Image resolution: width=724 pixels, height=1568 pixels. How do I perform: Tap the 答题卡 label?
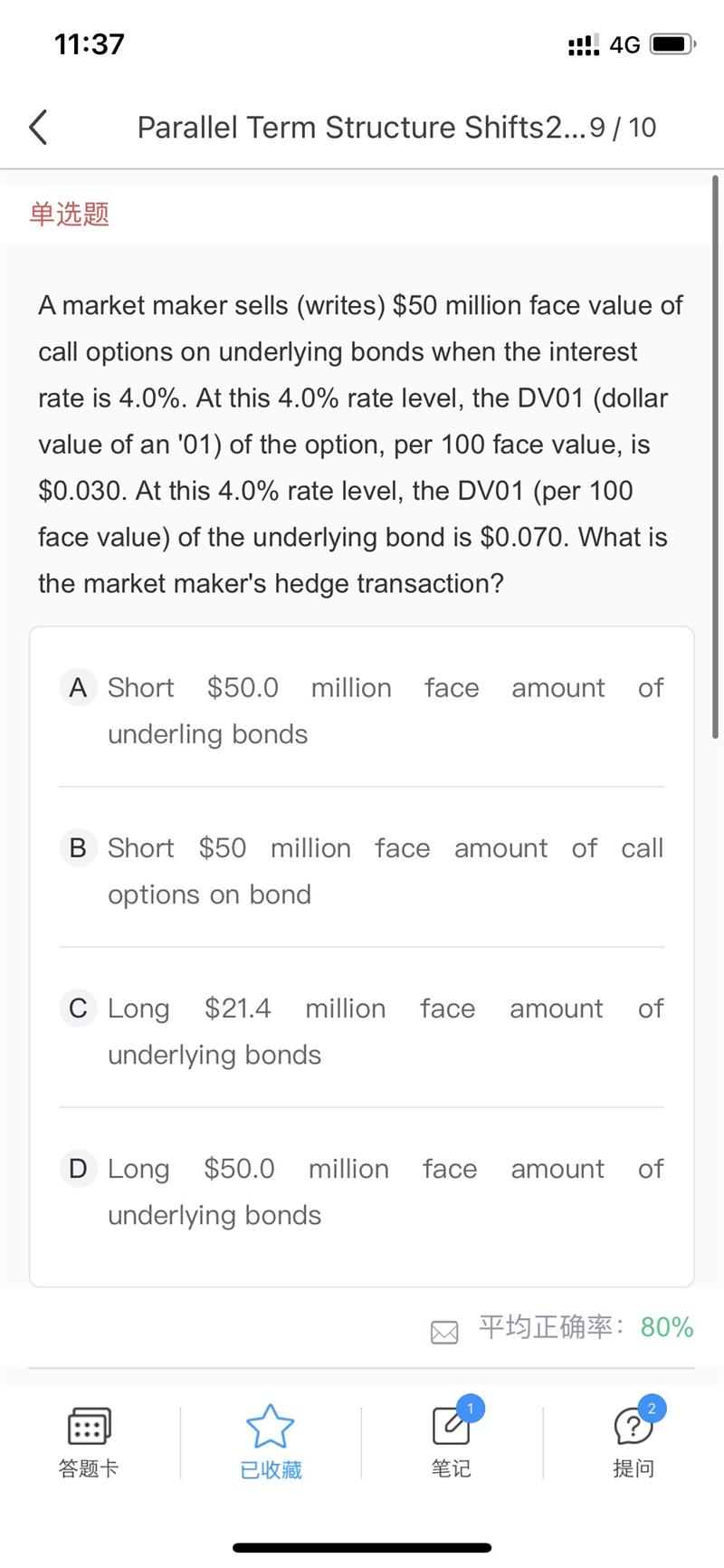[x=89, y=1468]
